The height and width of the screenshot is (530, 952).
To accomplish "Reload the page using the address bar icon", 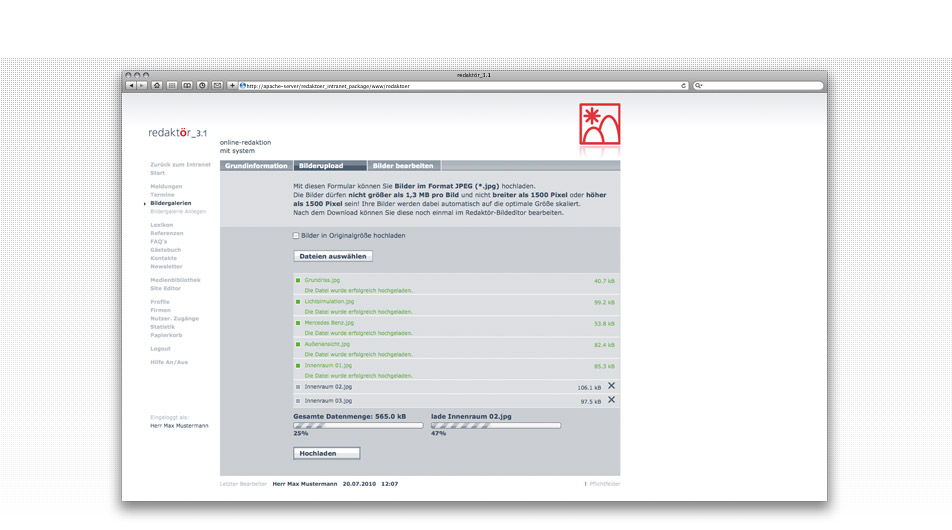I will (684, 86).
